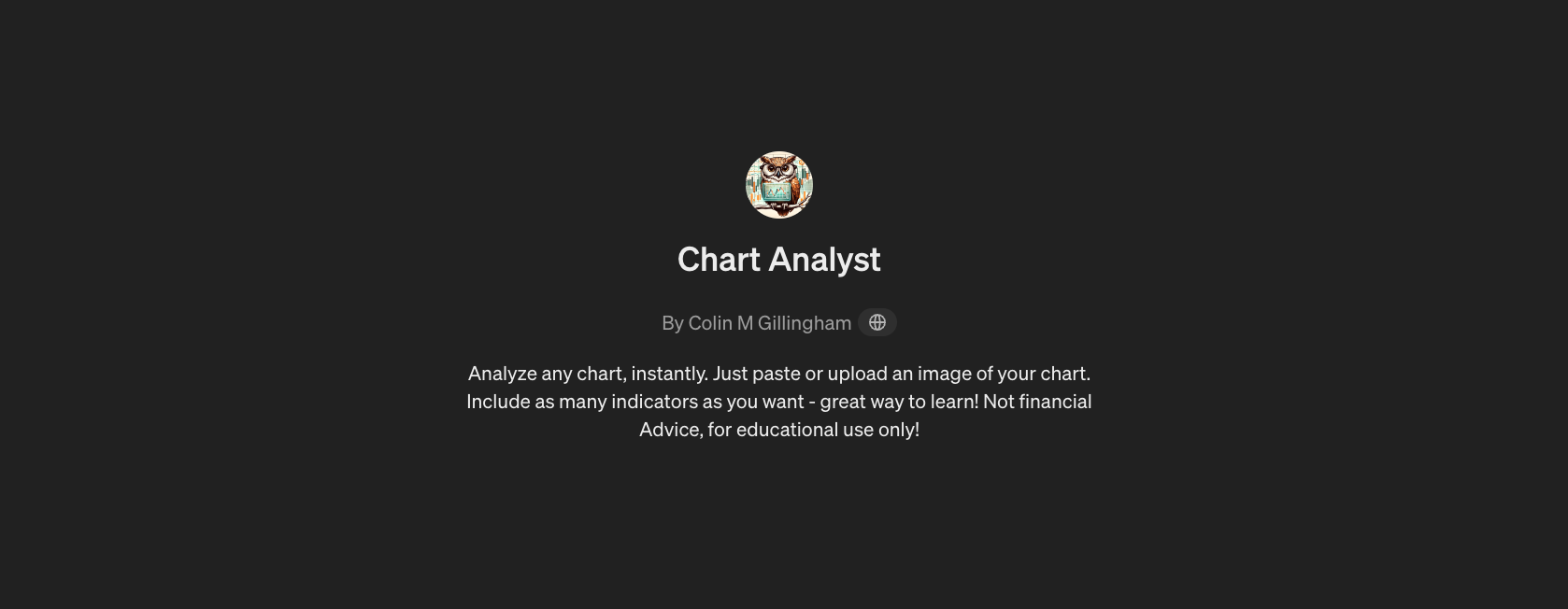
Task: Click the Chart Analyst title heading
Action: tap(779, 260)
